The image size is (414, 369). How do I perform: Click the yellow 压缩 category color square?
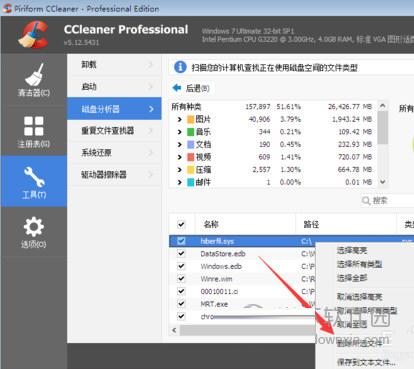click(x=190, y=170)
